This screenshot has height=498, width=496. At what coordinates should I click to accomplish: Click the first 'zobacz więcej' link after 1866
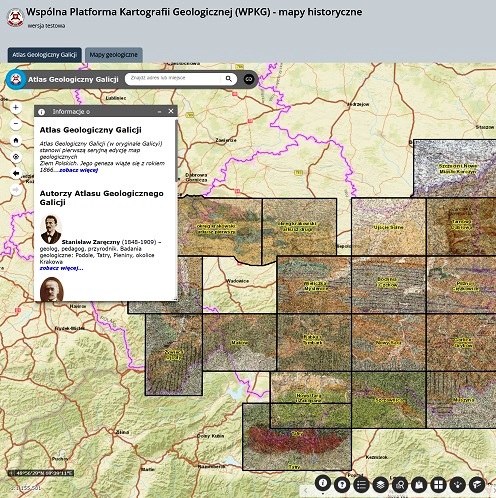[x=79, y=170]
